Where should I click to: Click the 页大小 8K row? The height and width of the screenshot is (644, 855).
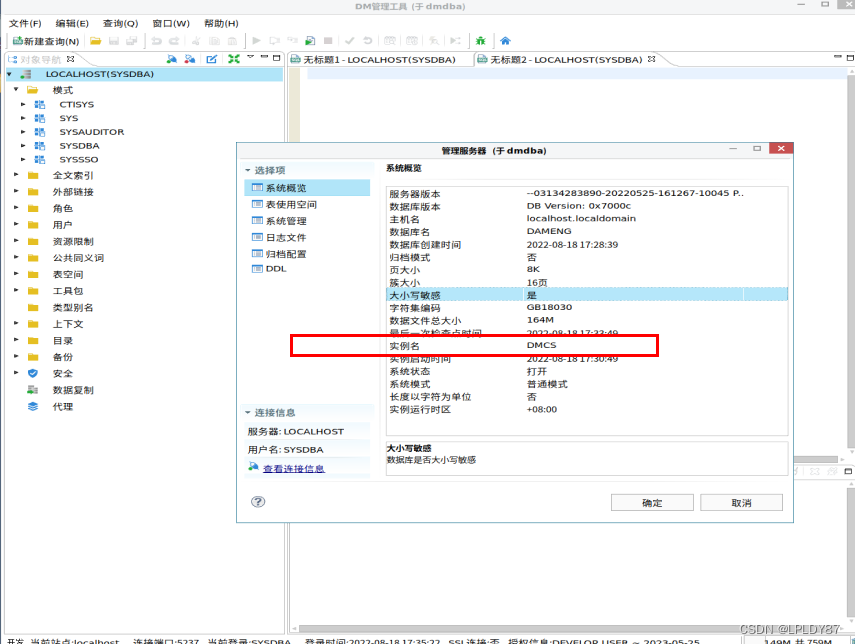tap(587, 269)
